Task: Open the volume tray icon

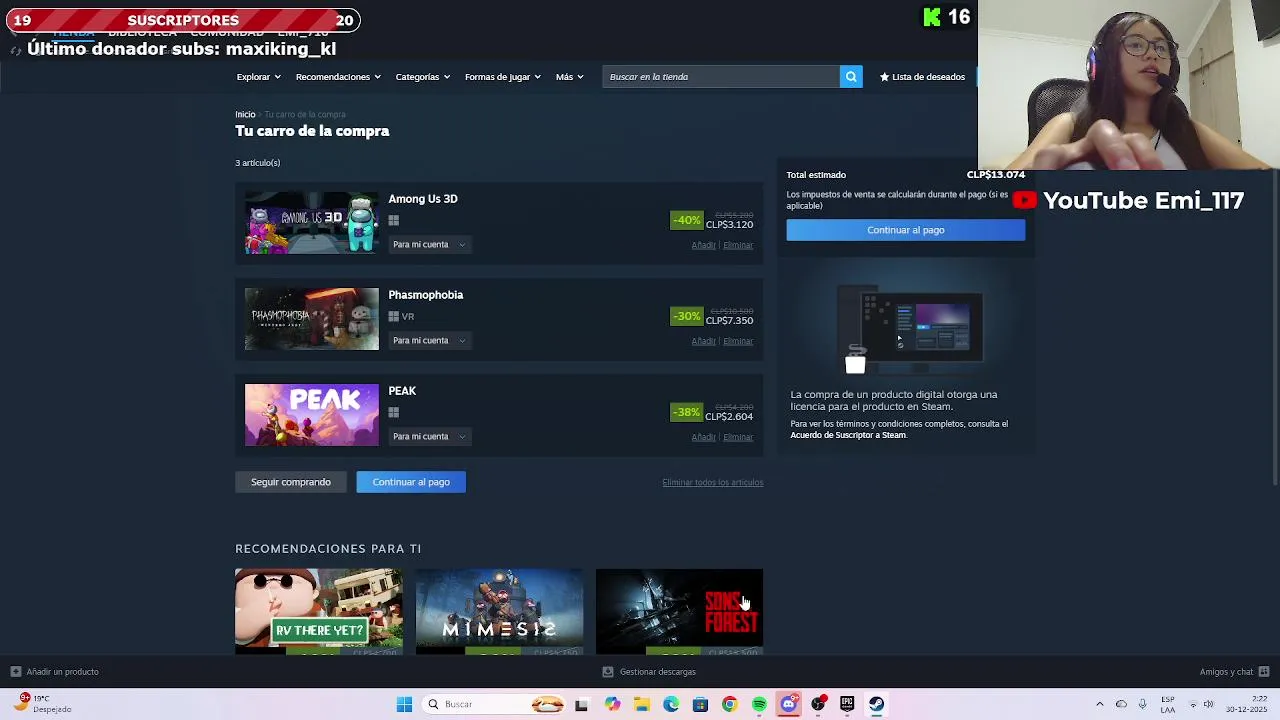Action: pyautogui.click(x=1208, y=705)
